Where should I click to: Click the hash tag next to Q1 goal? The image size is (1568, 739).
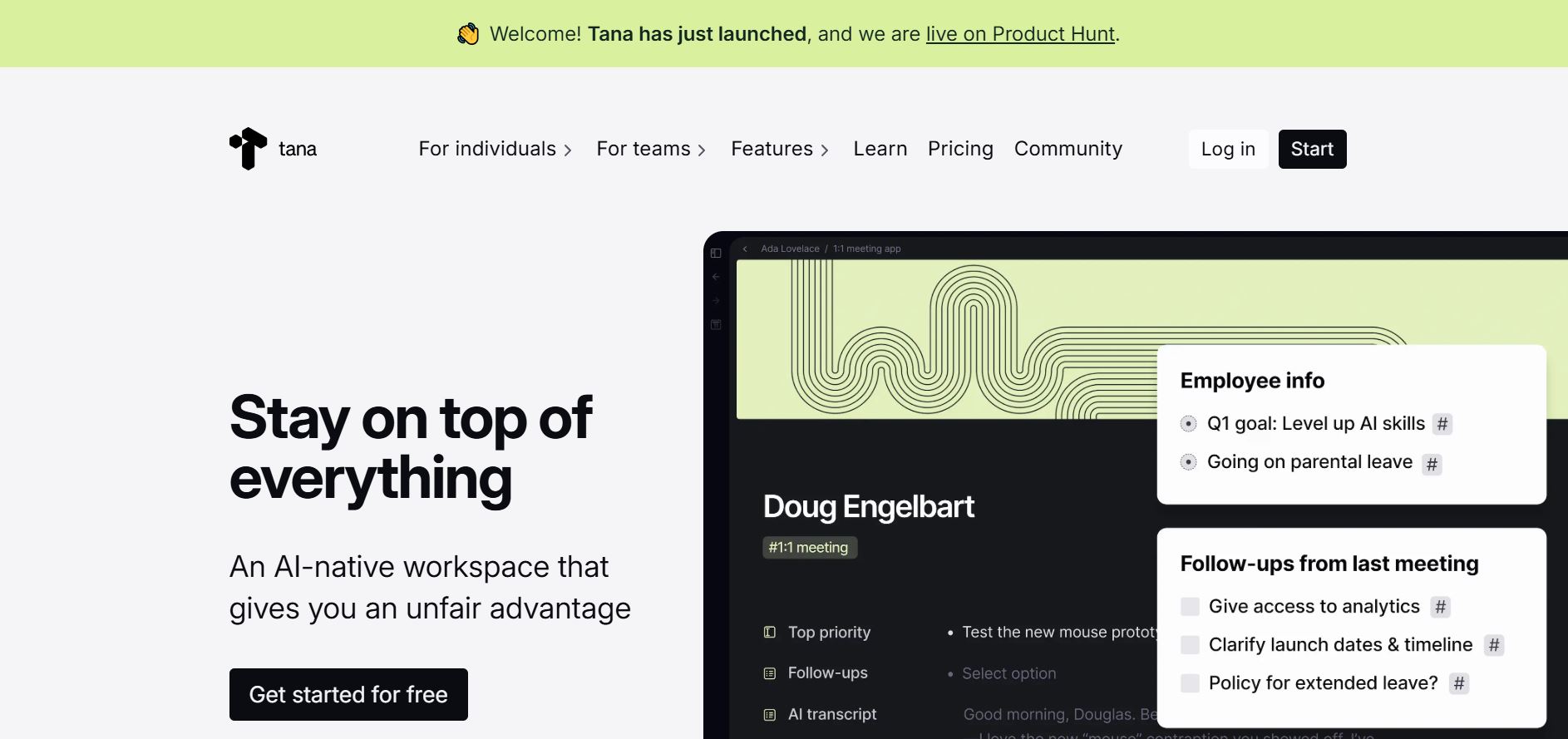click(1442, 424)
